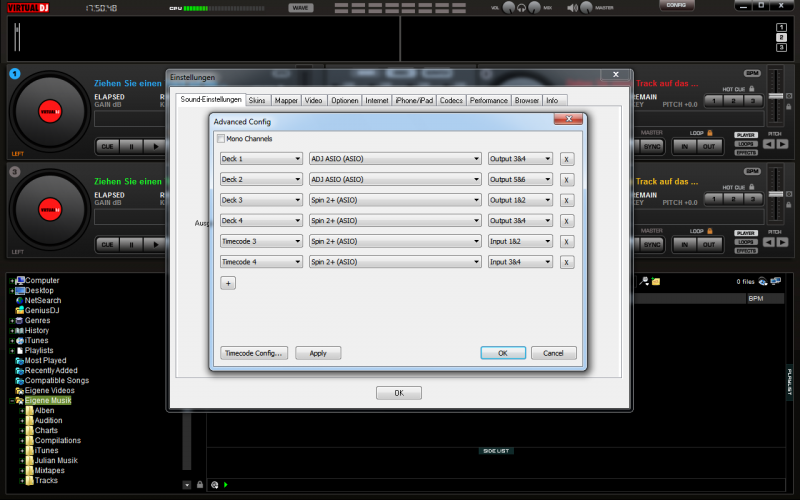800x500 pixels.
Task: Switch to the Browser tab
Action: pyautogui.click(x=527, y=101)
